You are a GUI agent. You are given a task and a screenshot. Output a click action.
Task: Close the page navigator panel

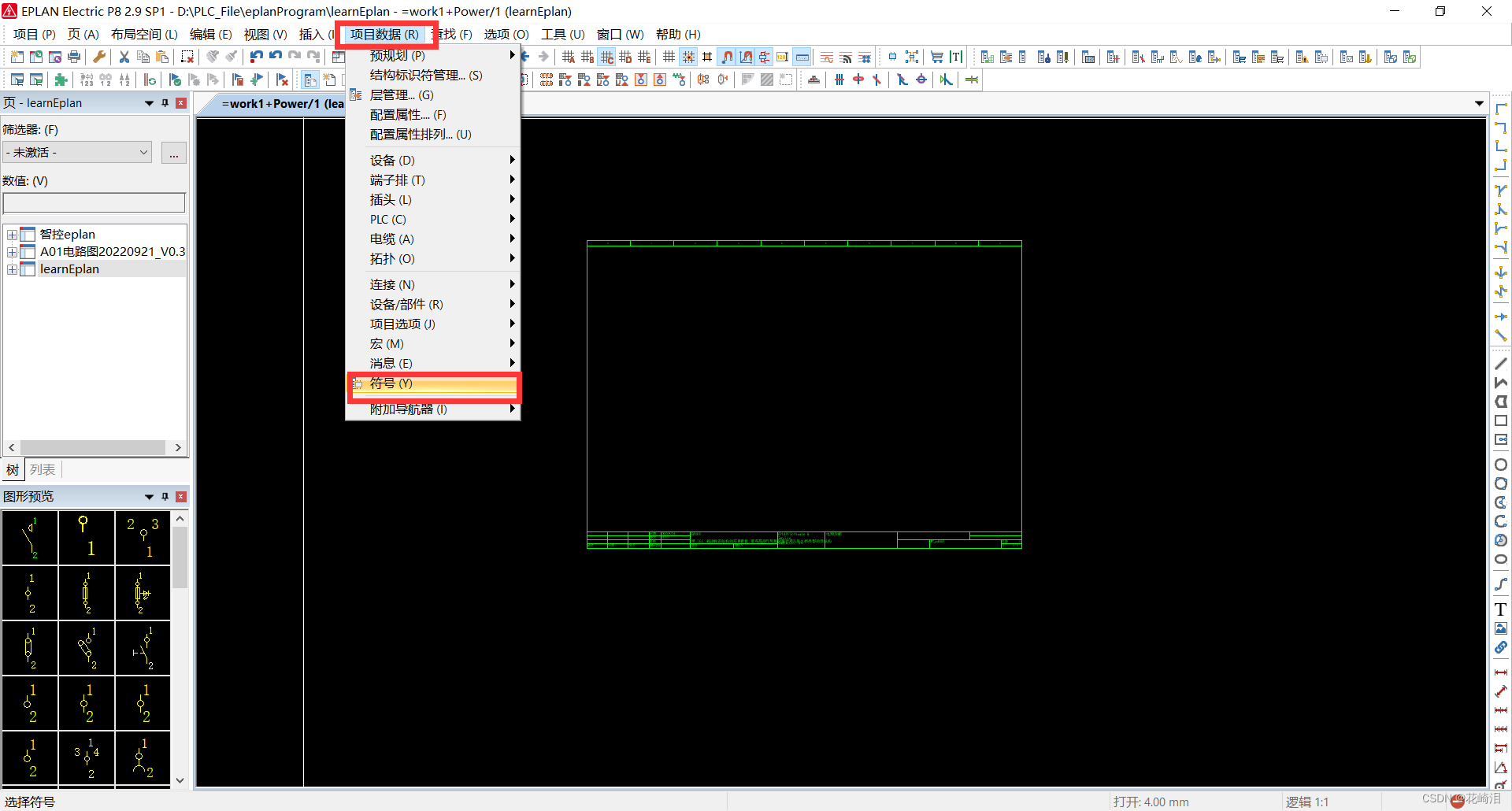[x=181, y=103]
